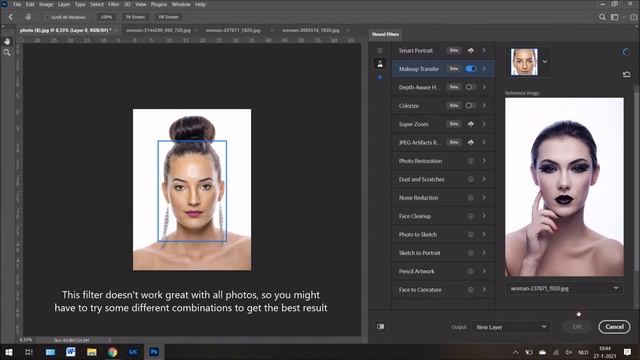Click the info icon for Pencil Artwork
The width and height of the screenshot is (640, 360).
(471, 271)
